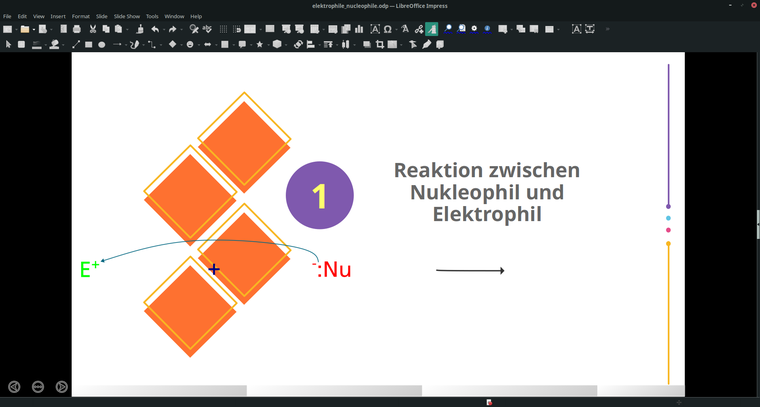Run the Spelling check icon
This screenshot has height=407, width=760.
(x=207, y=29)
